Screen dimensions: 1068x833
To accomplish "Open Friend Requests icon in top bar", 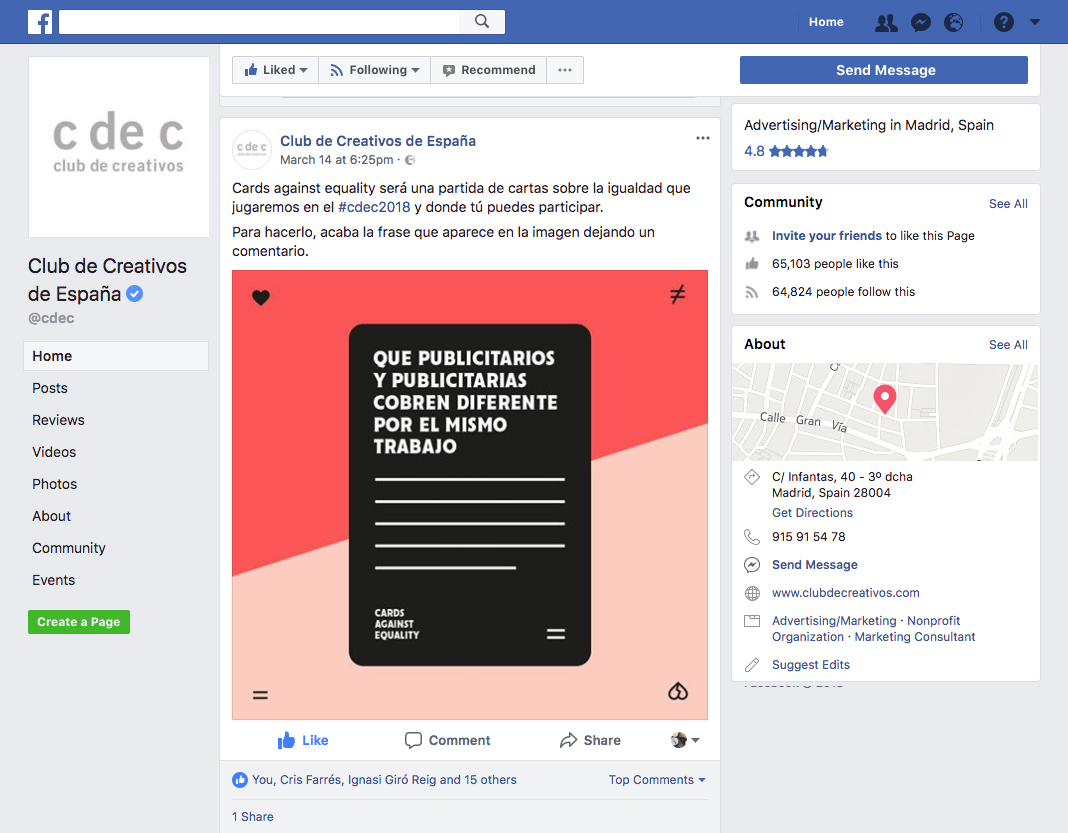I will [885, 22].
